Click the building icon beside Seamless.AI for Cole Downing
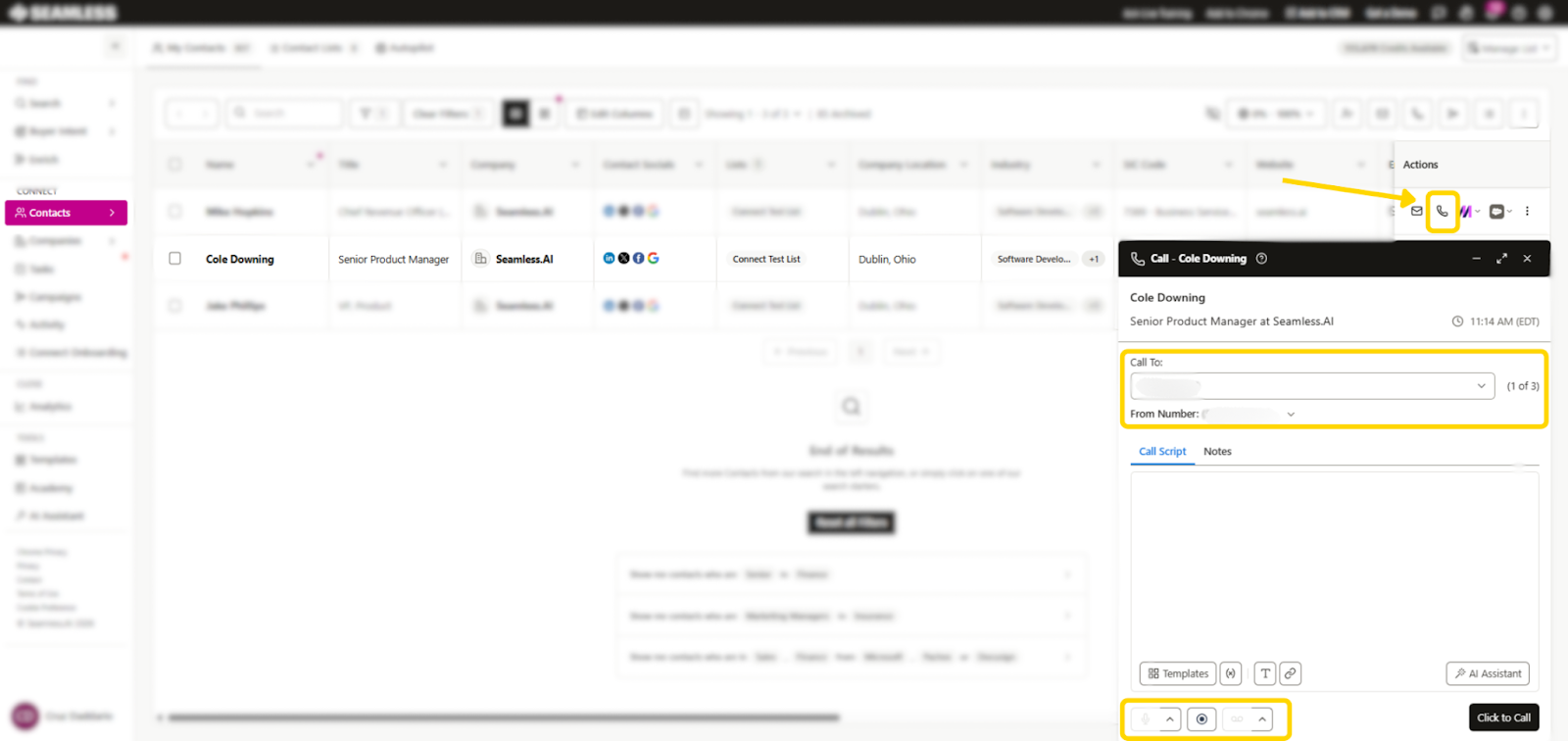The image size is (1568, 741). pos(480,259)
